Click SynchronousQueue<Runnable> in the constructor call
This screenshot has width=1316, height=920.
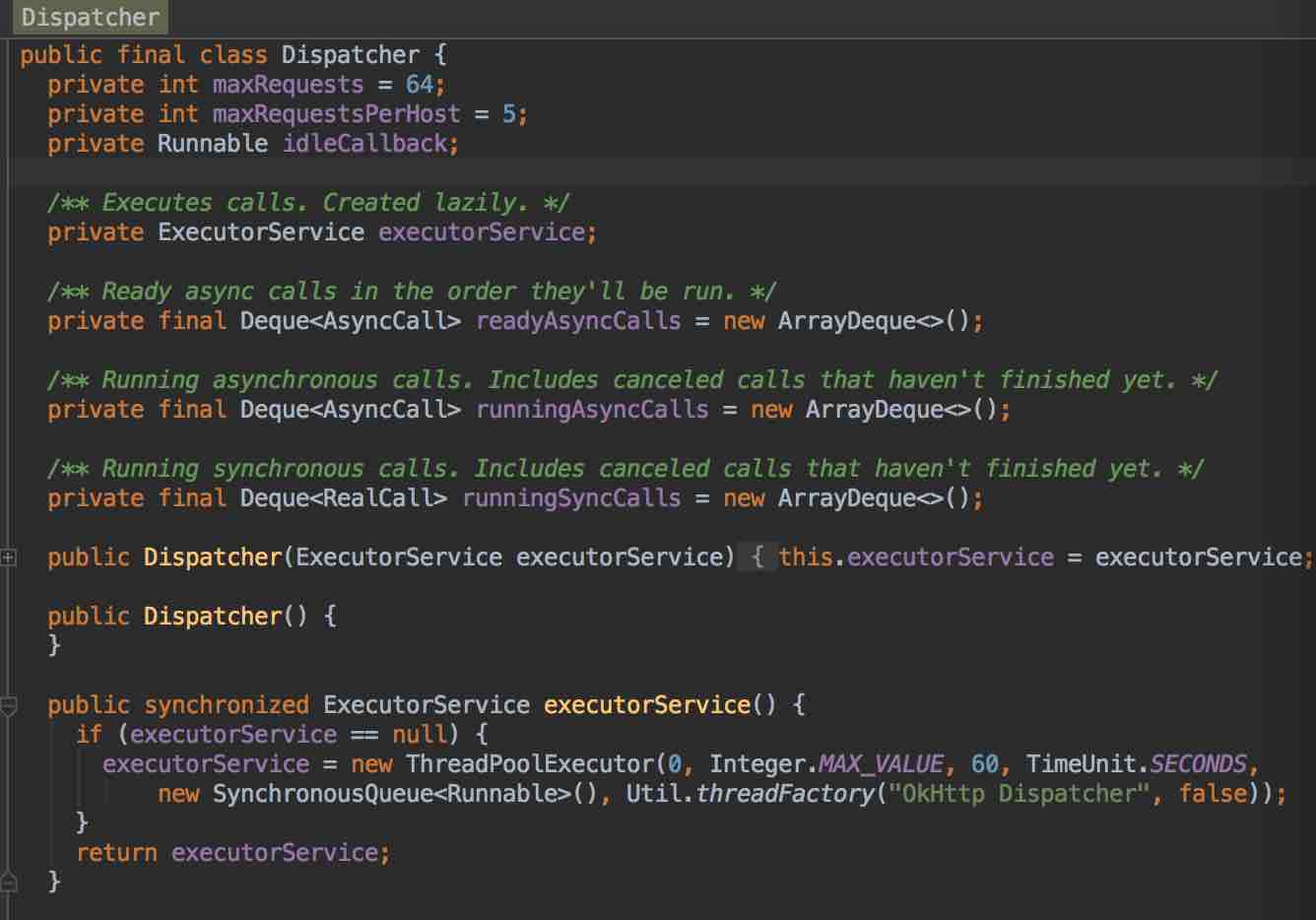click(392, 794)
